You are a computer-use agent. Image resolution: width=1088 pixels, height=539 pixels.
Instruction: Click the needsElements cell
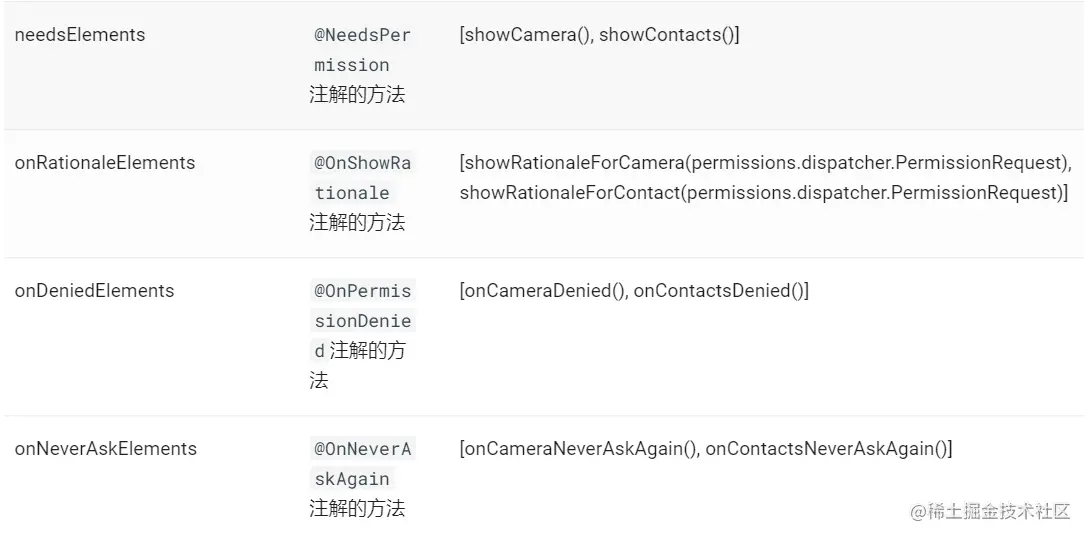(x=80, y=35)
